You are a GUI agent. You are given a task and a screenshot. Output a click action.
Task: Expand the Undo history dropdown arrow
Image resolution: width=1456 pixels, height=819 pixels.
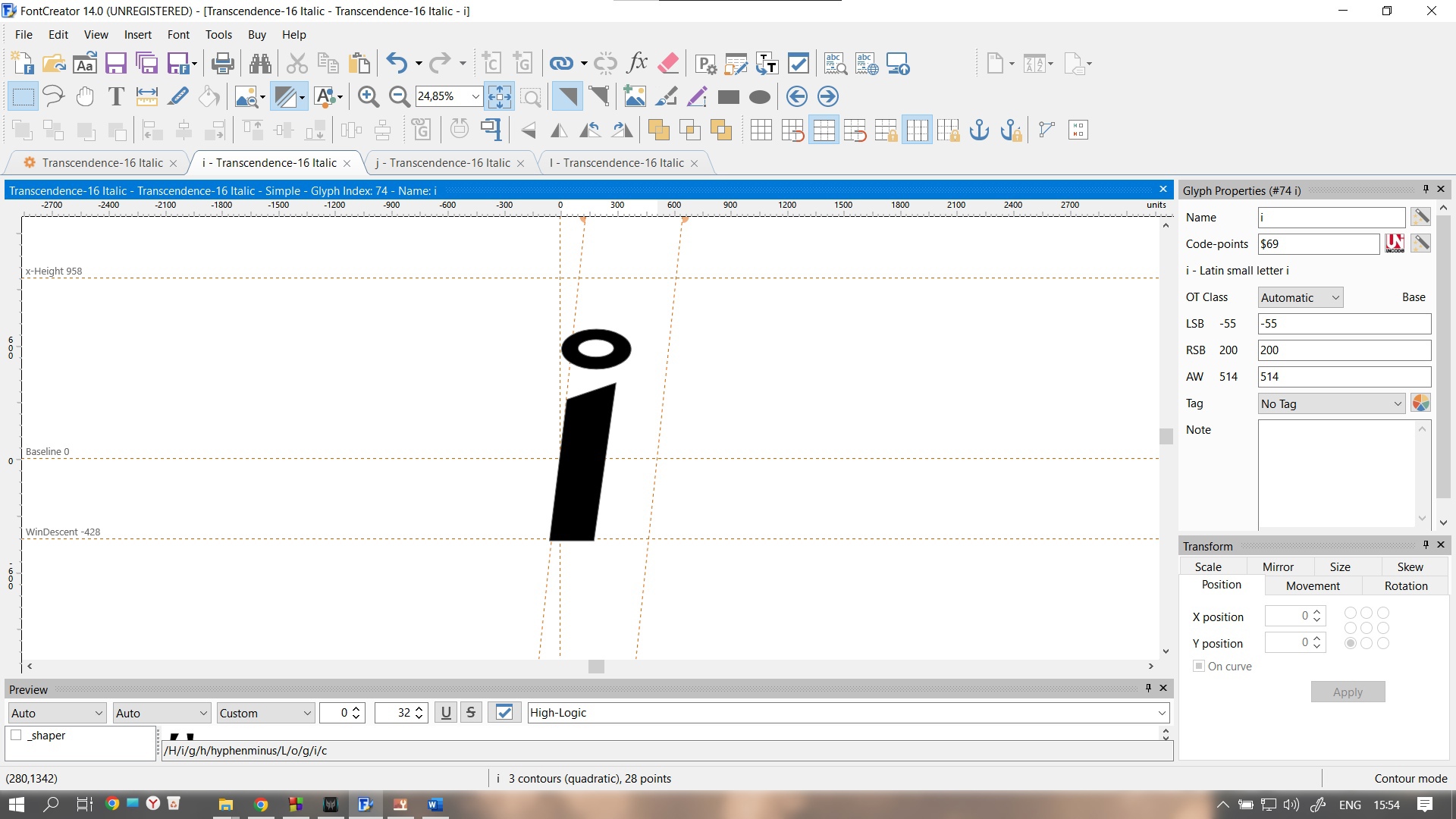(x=419, y=64)
